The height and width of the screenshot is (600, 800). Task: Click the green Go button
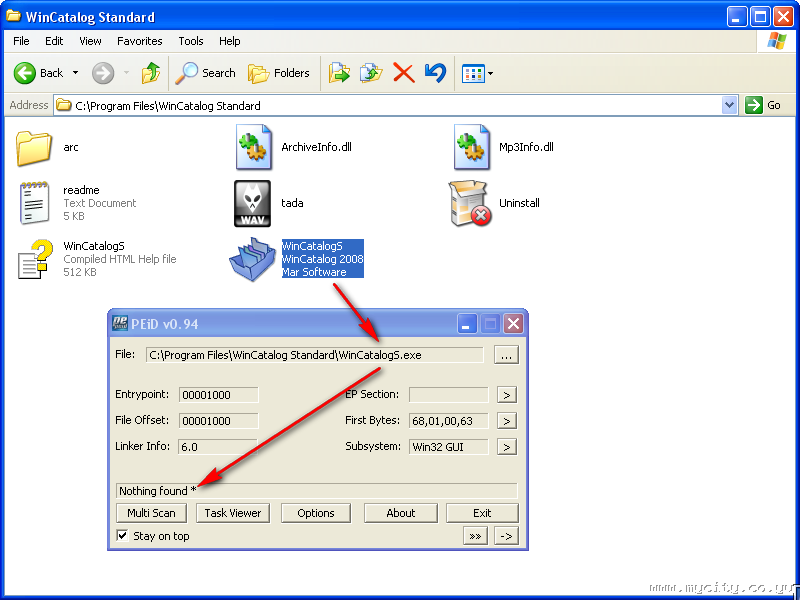763,105
